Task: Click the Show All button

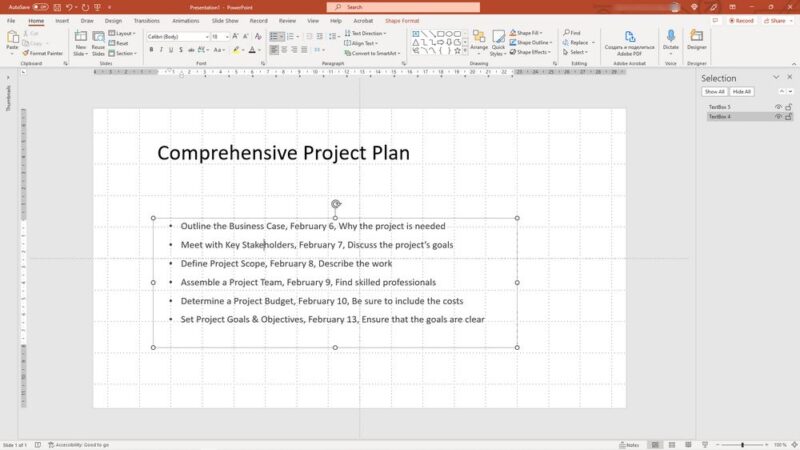Action: [714, 91]
